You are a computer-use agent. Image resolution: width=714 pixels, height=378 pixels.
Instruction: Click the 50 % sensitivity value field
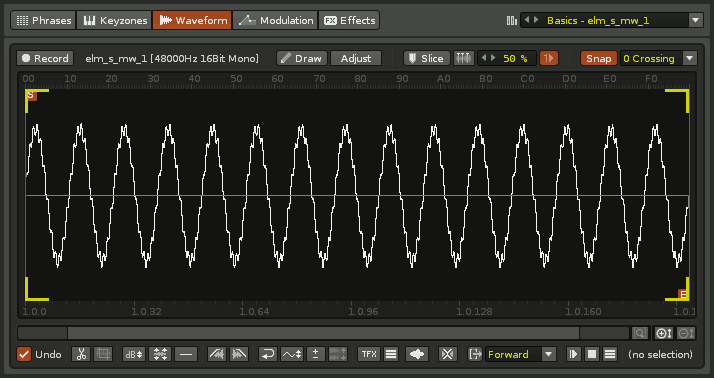tap(515, 58)
